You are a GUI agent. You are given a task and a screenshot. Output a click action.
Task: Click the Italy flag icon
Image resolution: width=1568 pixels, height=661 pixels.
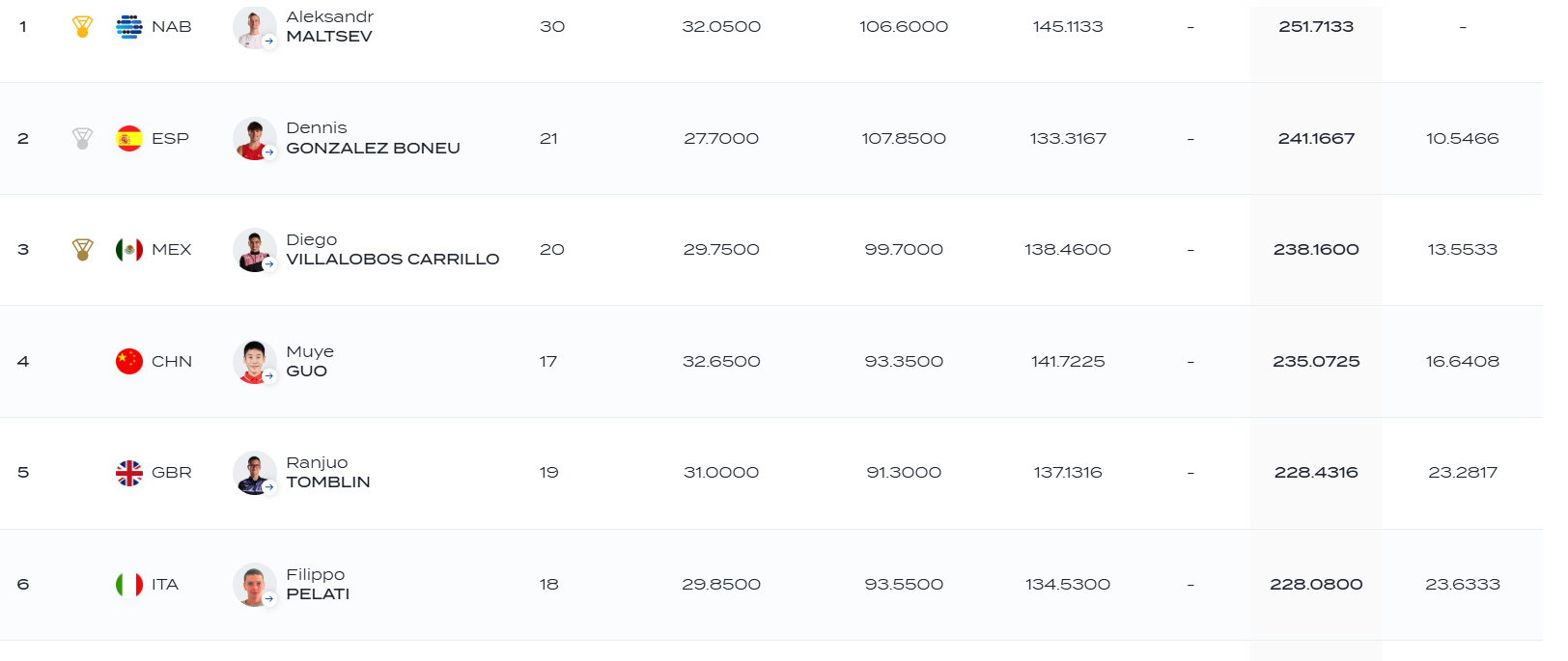click(129, 585)
